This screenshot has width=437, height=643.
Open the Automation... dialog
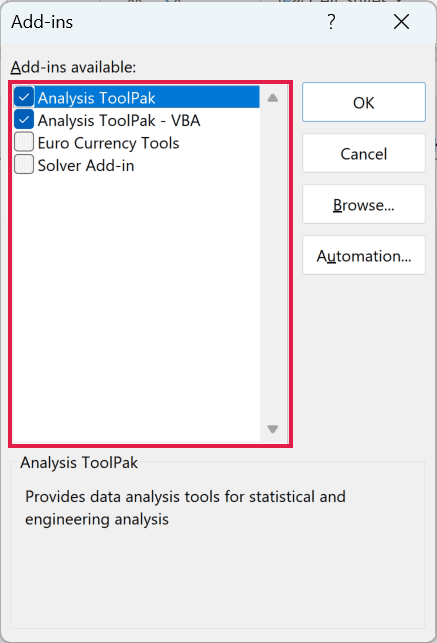pyautogui.click(x=364, y=255)
